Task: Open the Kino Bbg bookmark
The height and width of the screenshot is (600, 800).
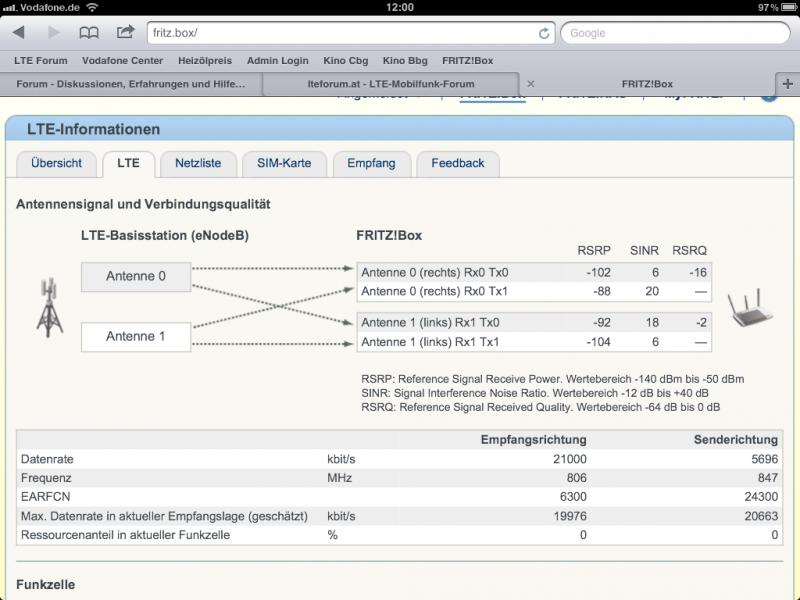Action: click(405, 61)
